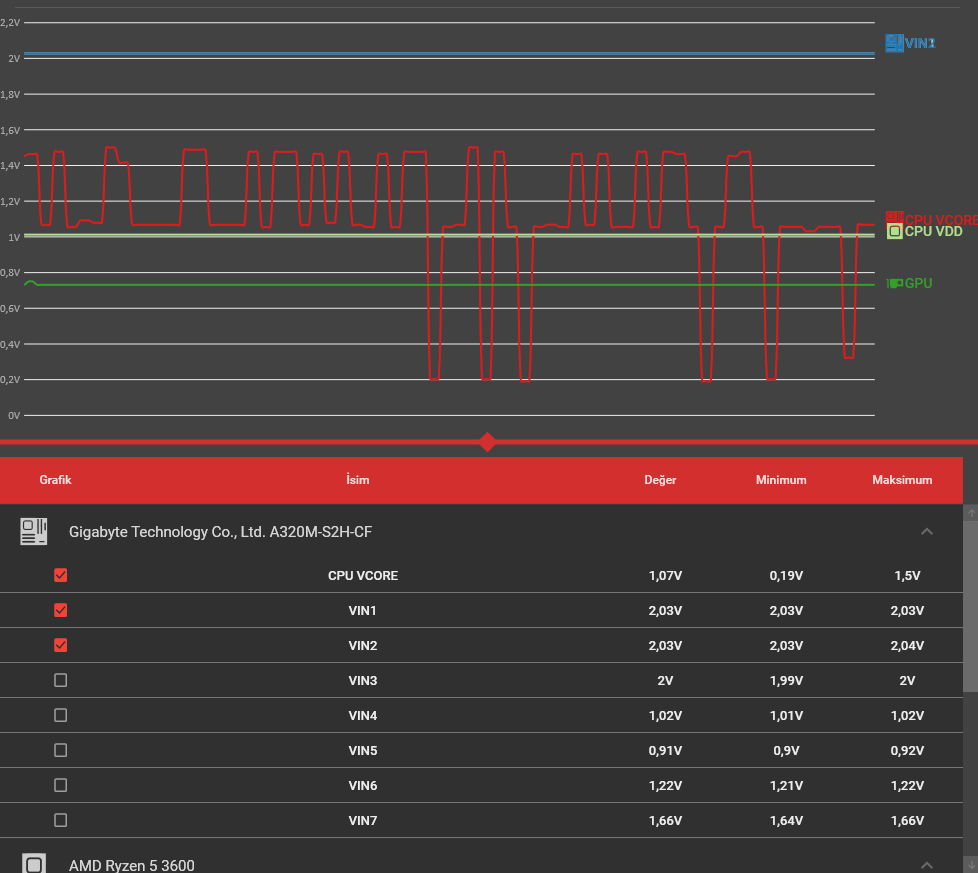
Task: Collapse the Gigabyte A320M-S2H-CF section
Action: coord(927,531)
